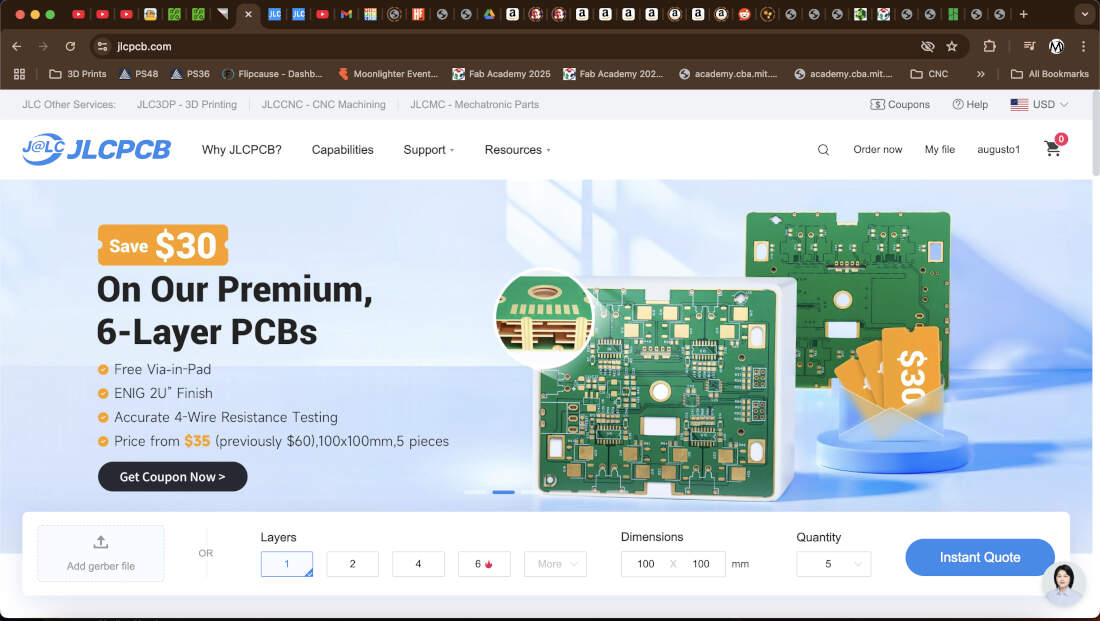Open the USD currency dropdown
1100x621 pixels.
[1039, 105]
